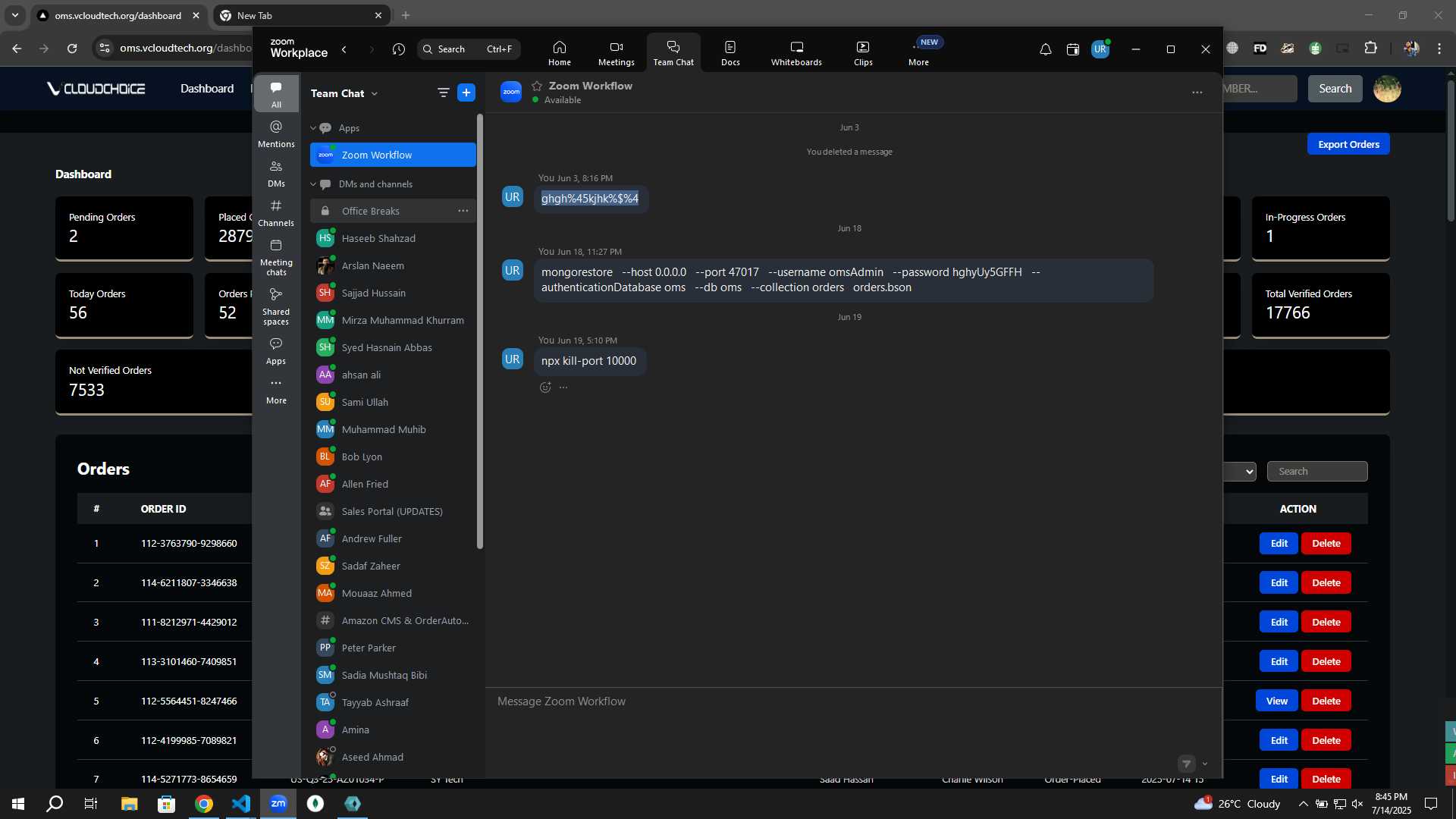Open Office Breaks more options dots
Viewport: 1456px width, 819px height.
pyautogui.click(x=463, y=211)
